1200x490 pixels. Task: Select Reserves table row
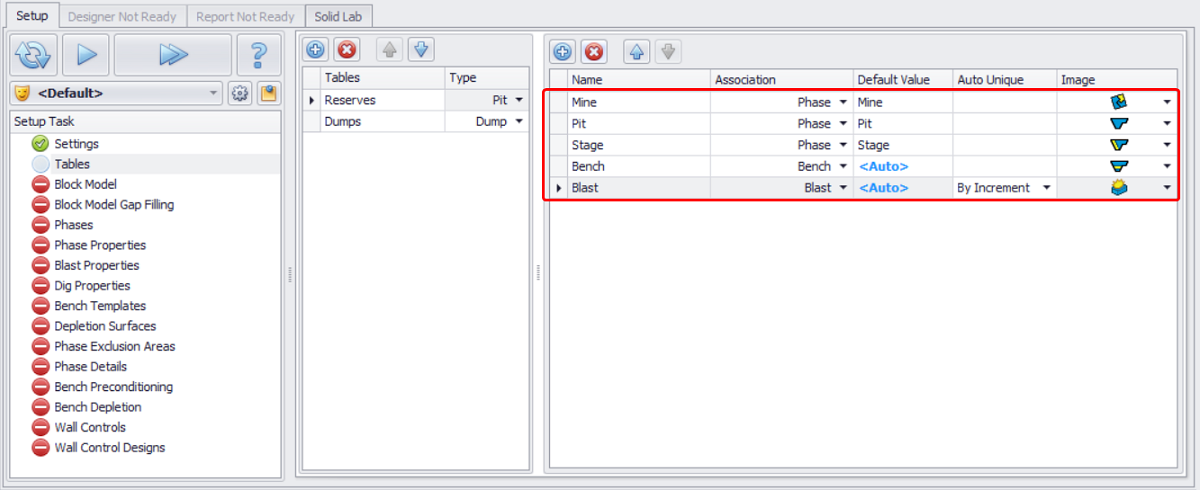416,100
